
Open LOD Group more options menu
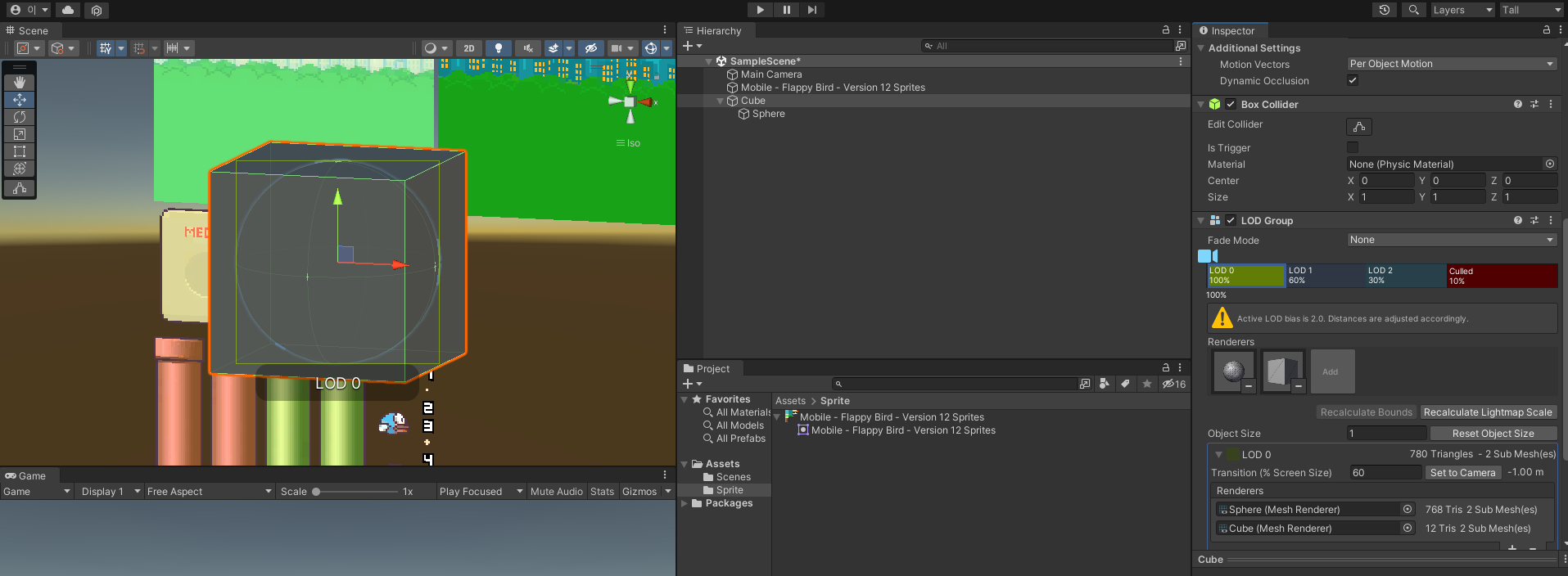pyautogui.click(x=1551, y=220)
